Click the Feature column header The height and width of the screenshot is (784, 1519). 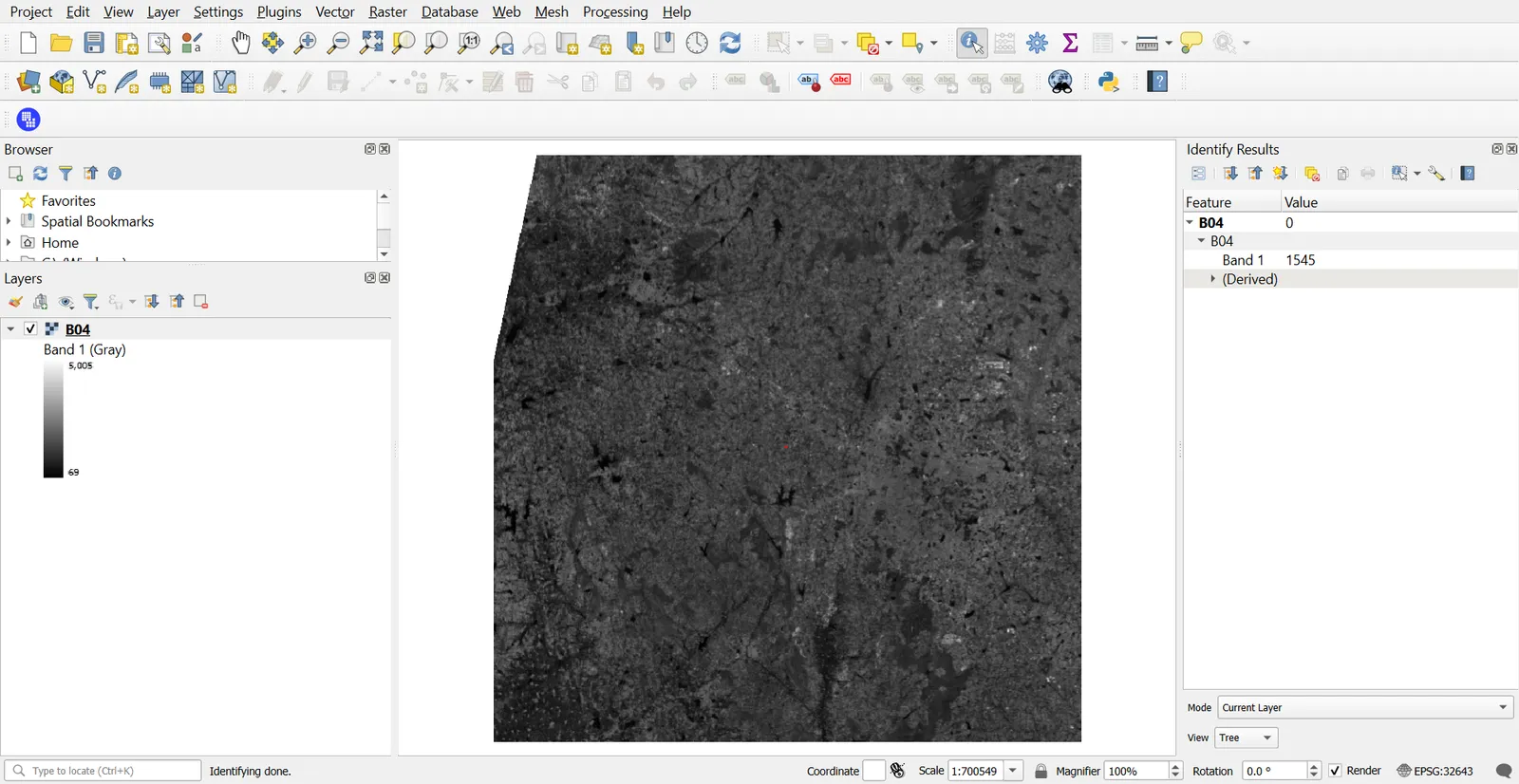point(1231,202)
